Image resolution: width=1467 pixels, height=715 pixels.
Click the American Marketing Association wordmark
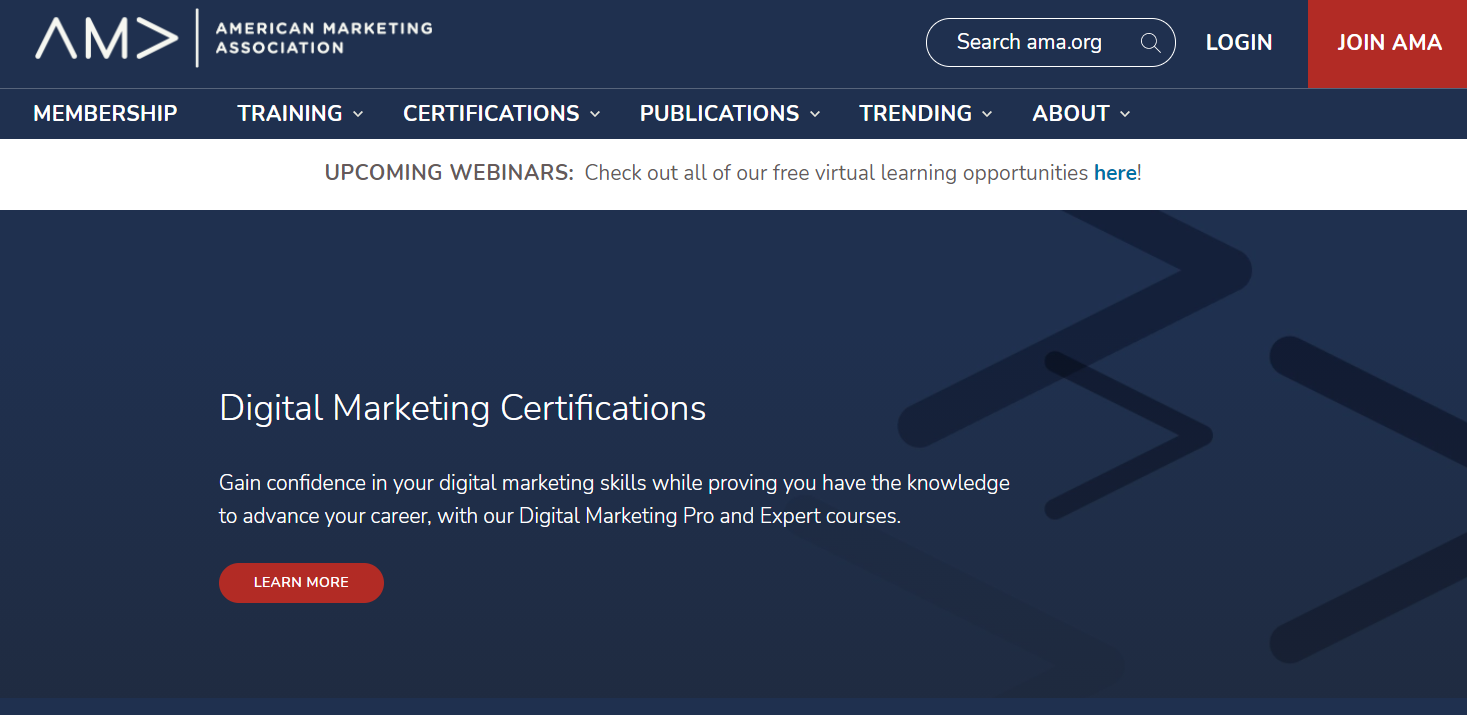324,38
